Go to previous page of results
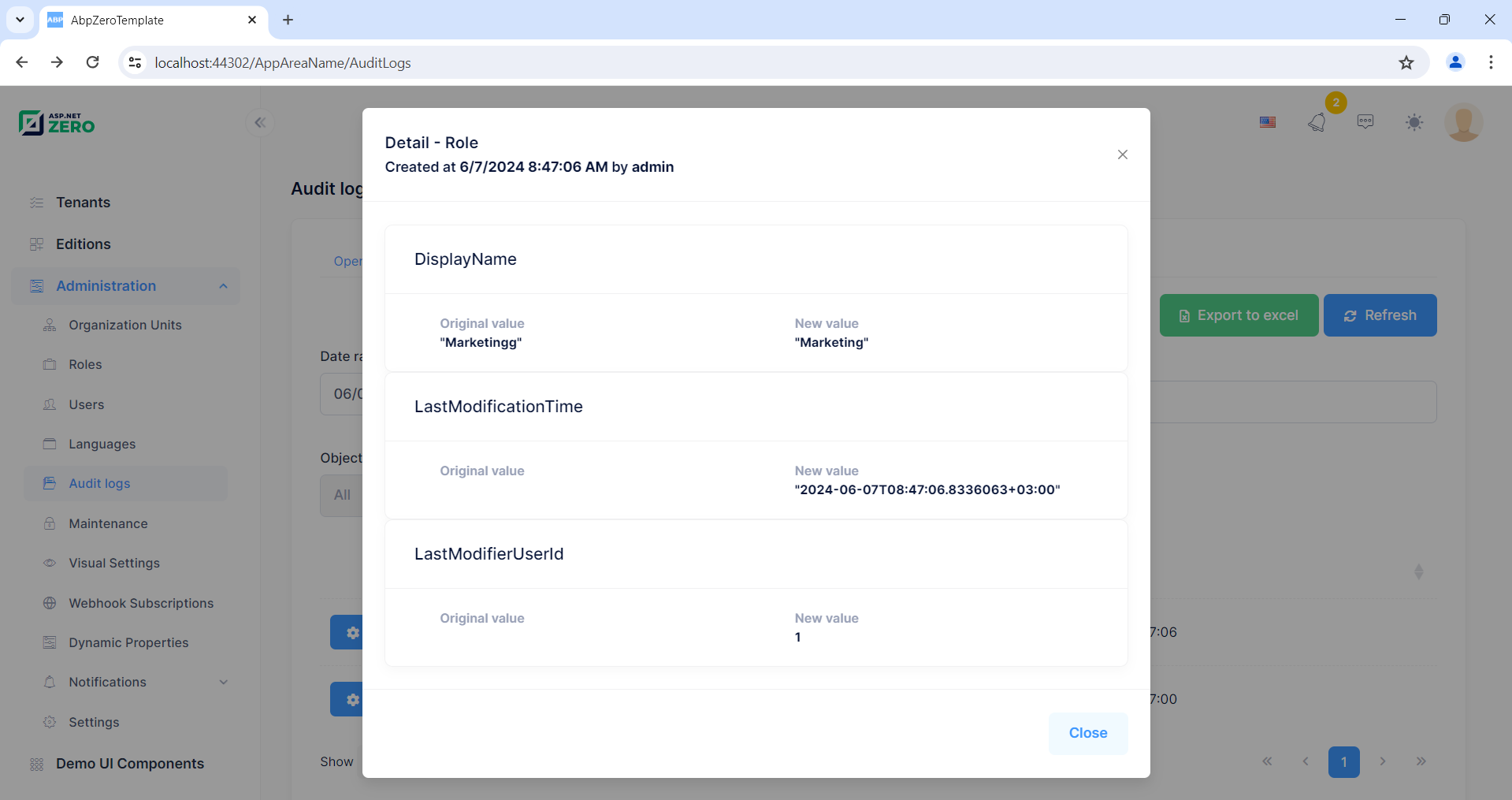This screenshot has height=800, width=1512. pos(1306,761)
